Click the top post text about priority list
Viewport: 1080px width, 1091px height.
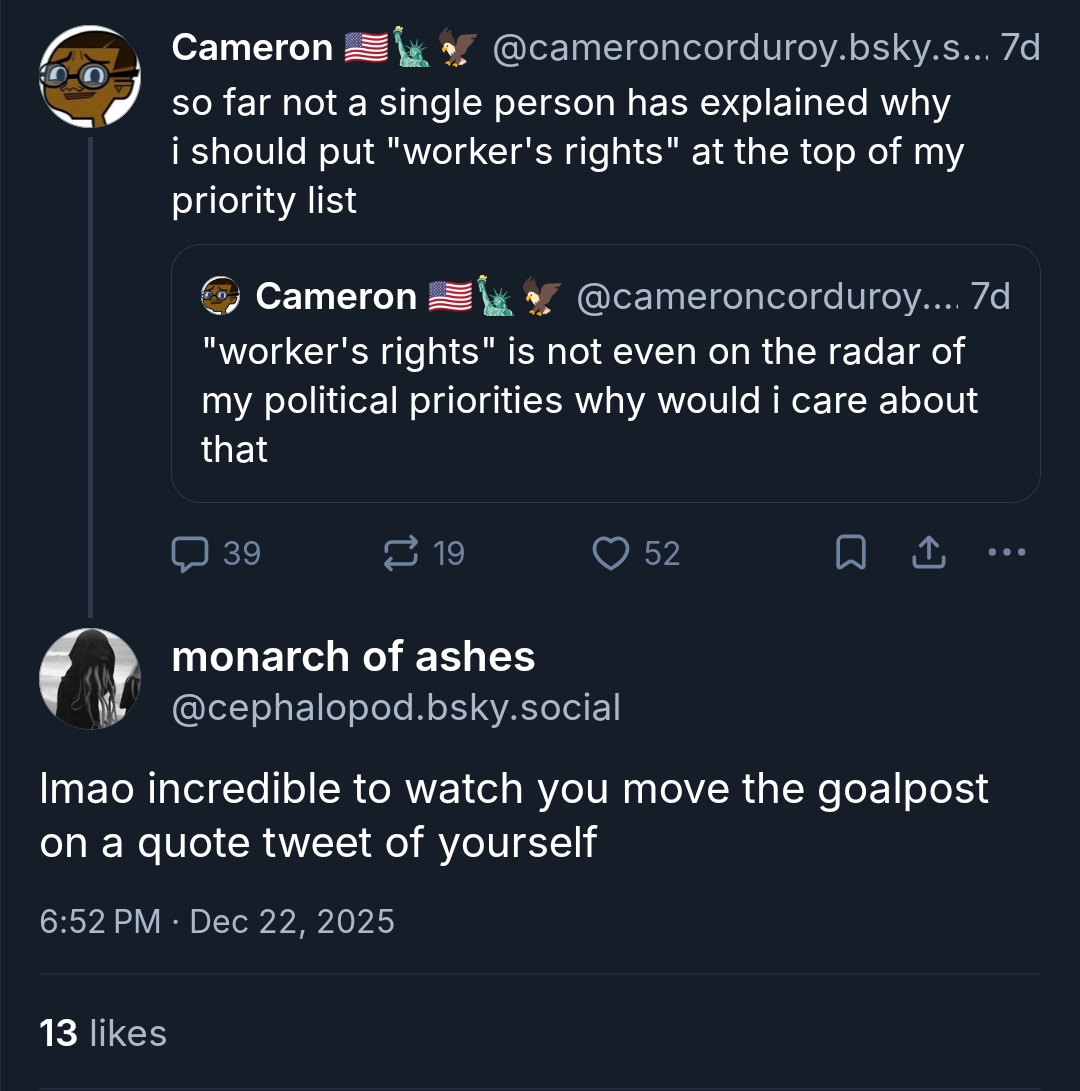[x=567, y=151]
